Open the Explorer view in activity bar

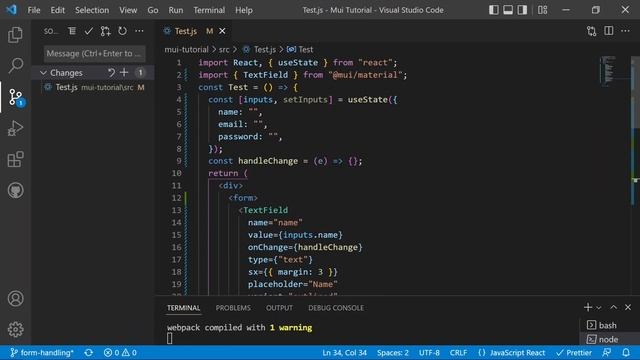16,34
